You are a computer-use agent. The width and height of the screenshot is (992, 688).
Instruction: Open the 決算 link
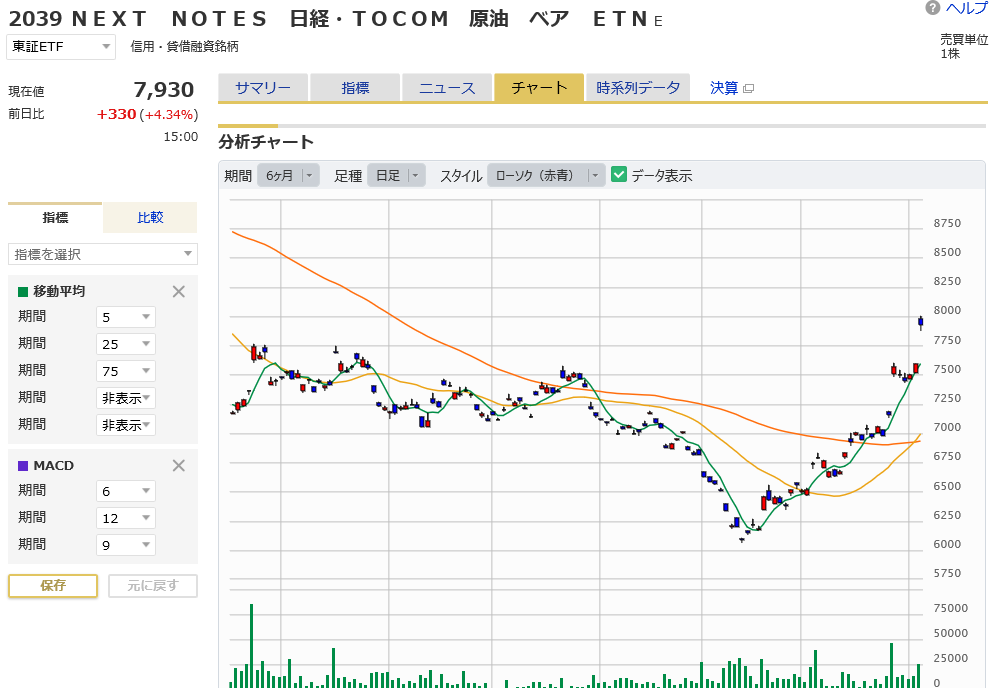(x=724, y=88)
